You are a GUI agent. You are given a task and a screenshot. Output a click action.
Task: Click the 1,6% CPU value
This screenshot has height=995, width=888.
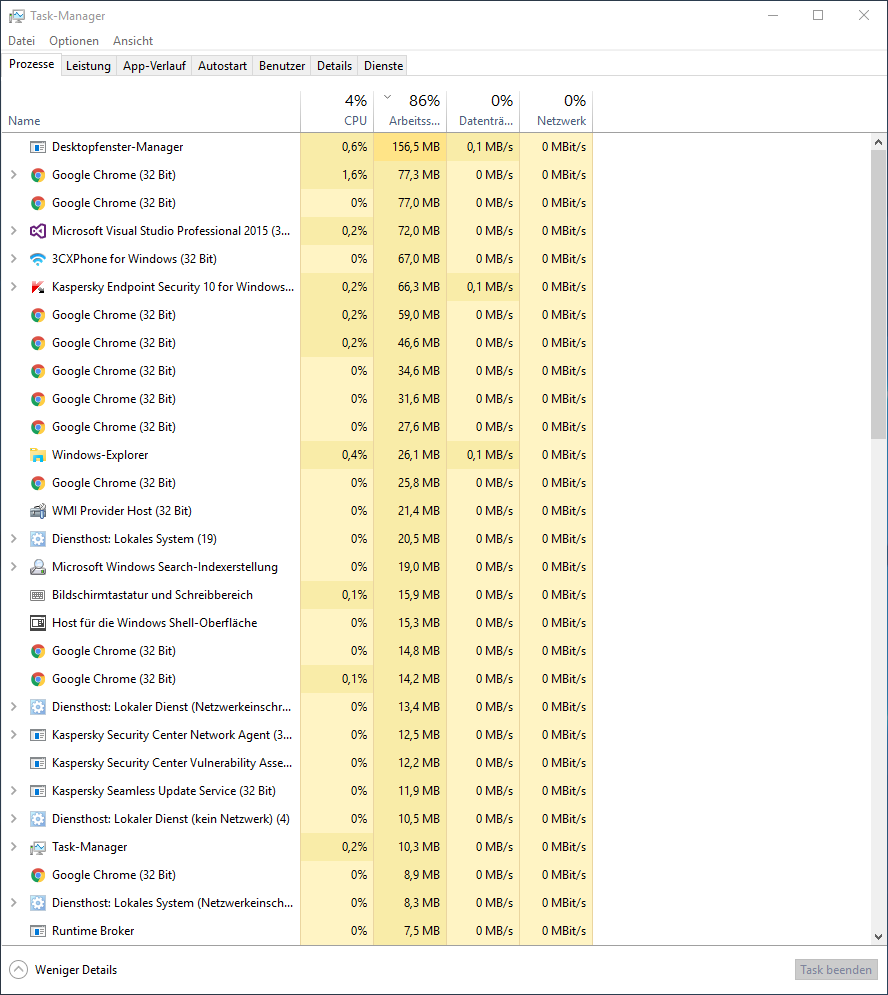tap(354, 175)
